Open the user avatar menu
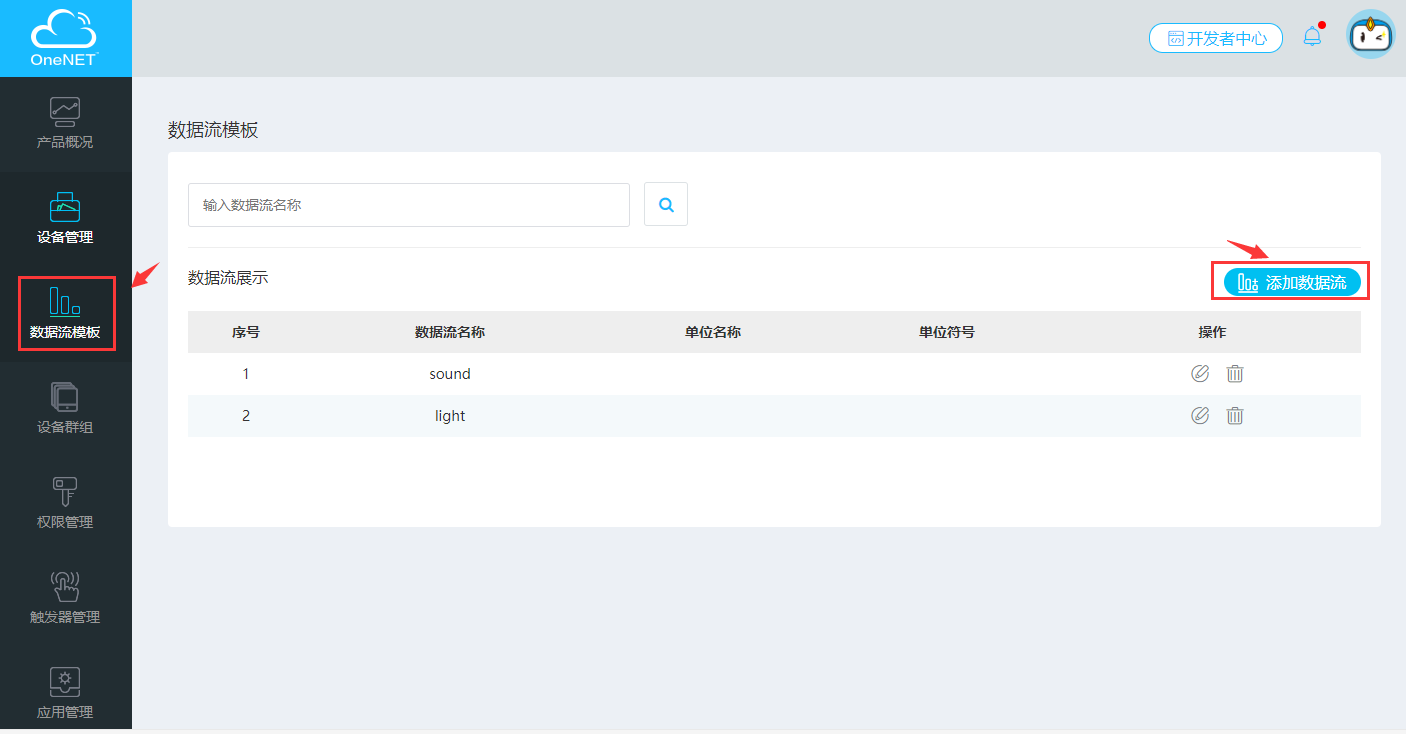1406x734 pixels. click(x=1370, y=36)
